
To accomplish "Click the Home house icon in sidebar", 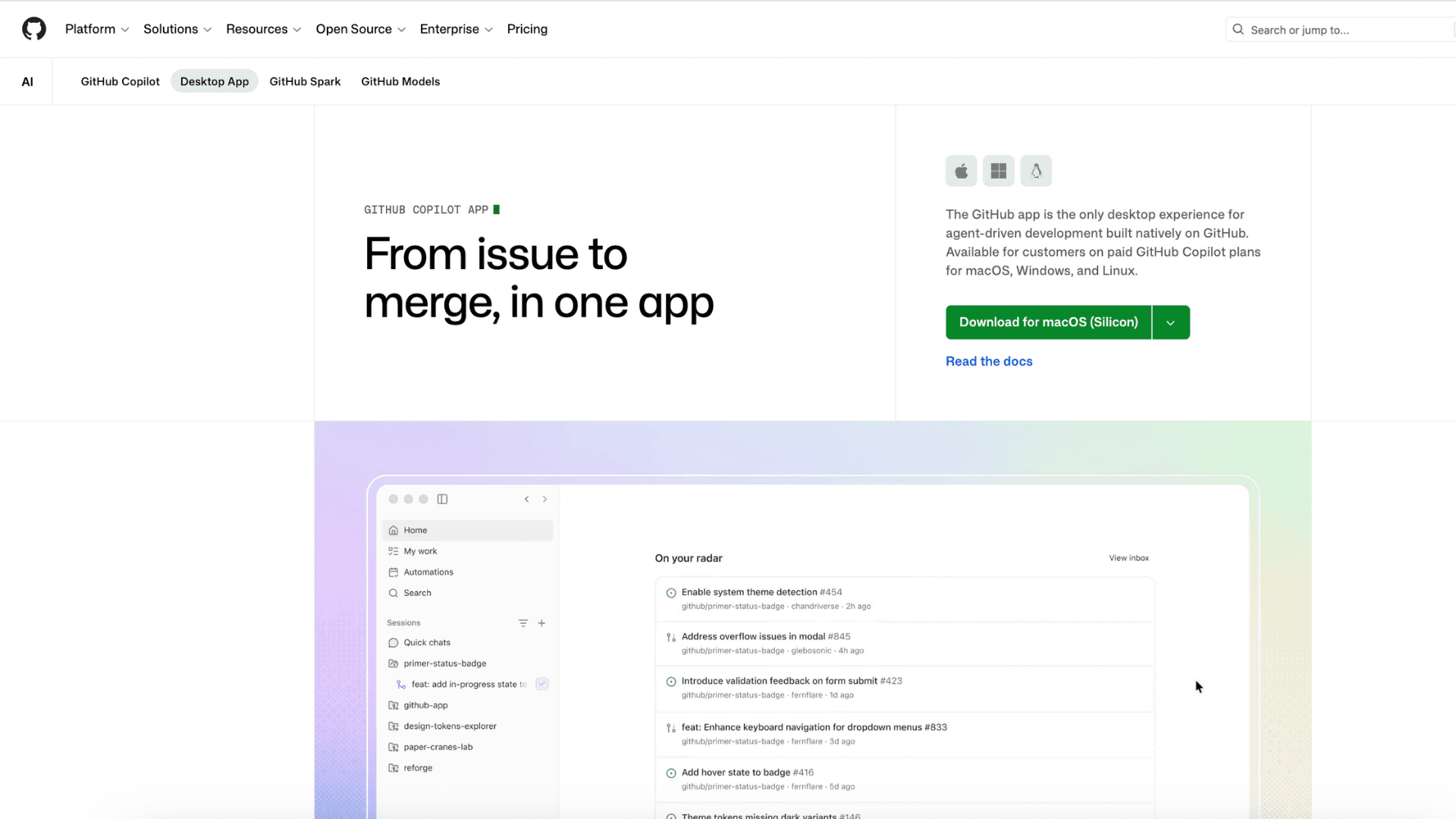I will [393, 530].
